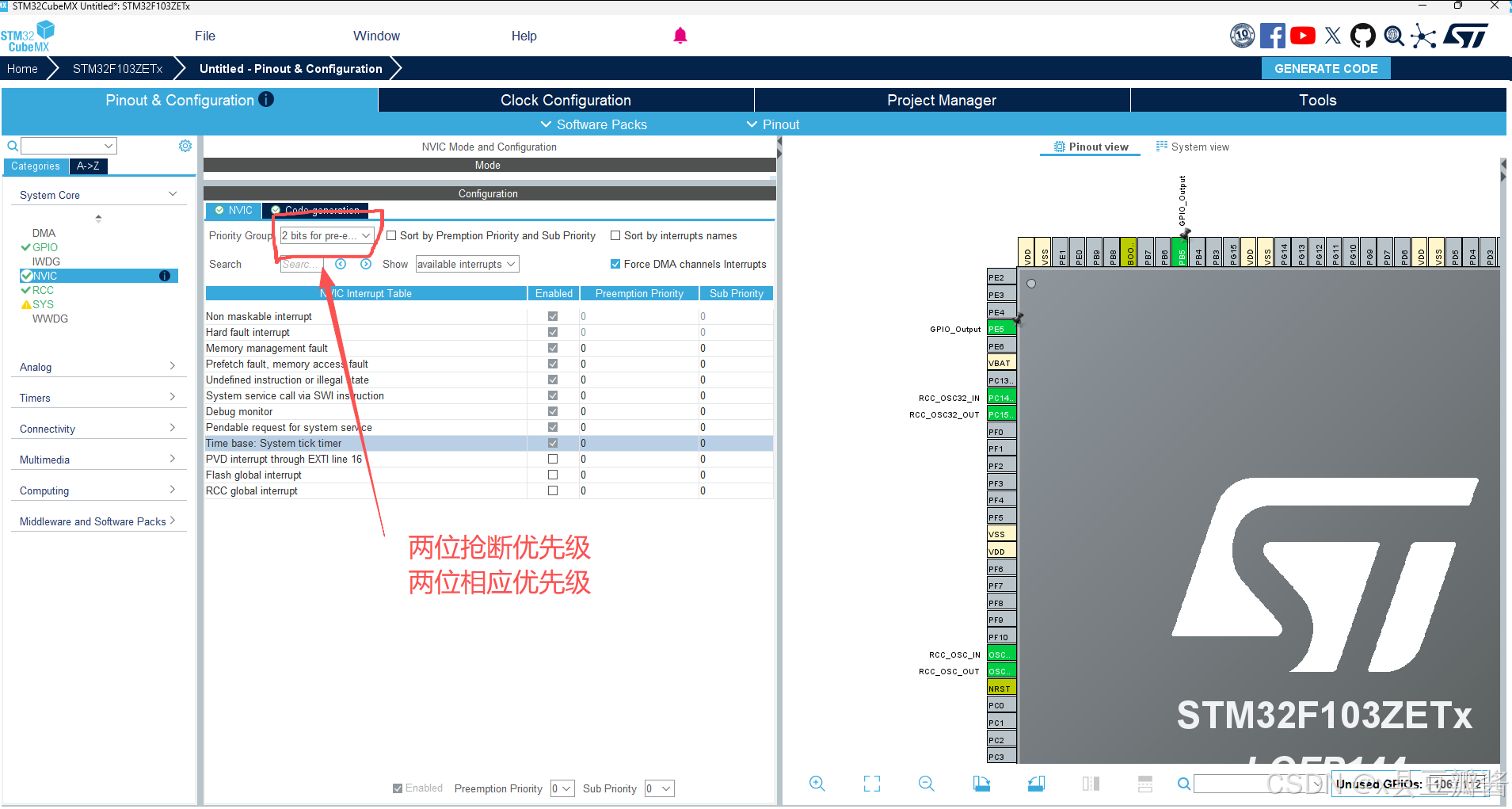
Task: Open the 10 years anniversary badge icon
Action: 1242,36
